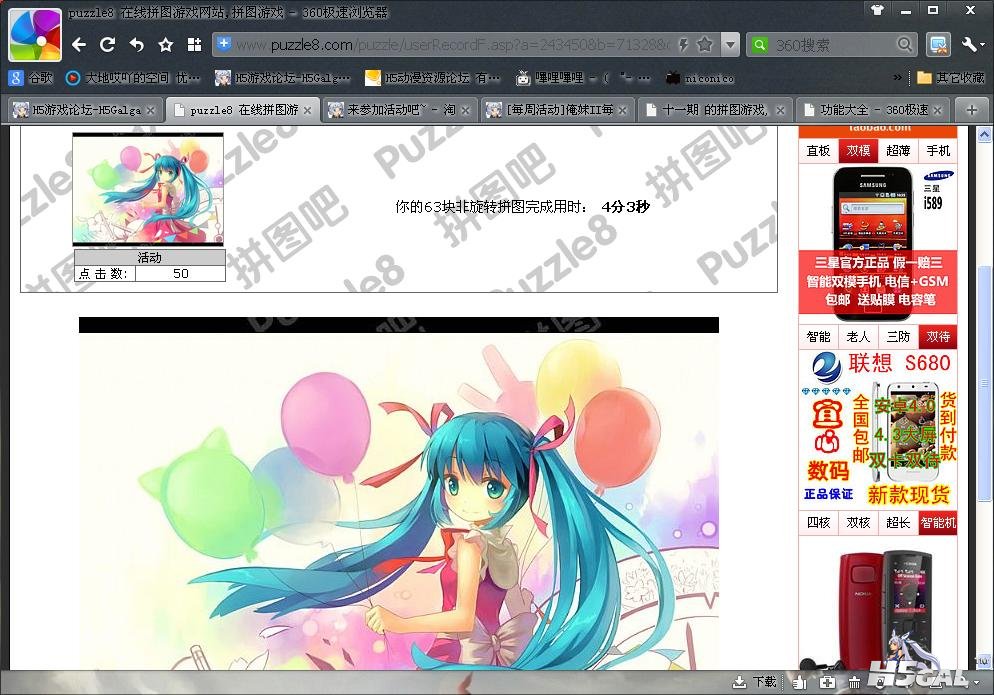994x695 pixels.
Task: Click the 点击数 value 50
Action: 181,273
